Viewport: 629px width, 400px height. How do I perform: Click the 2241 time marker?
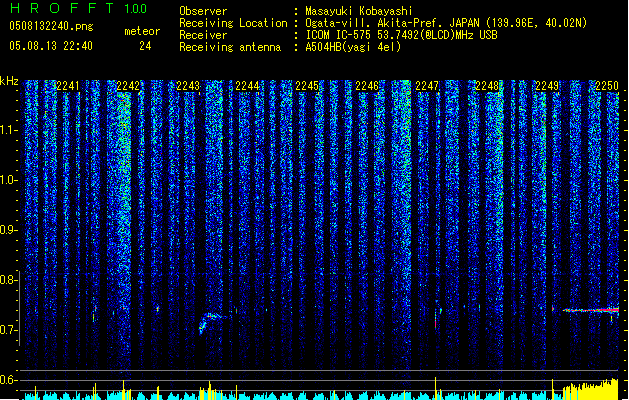click(68, 86)
